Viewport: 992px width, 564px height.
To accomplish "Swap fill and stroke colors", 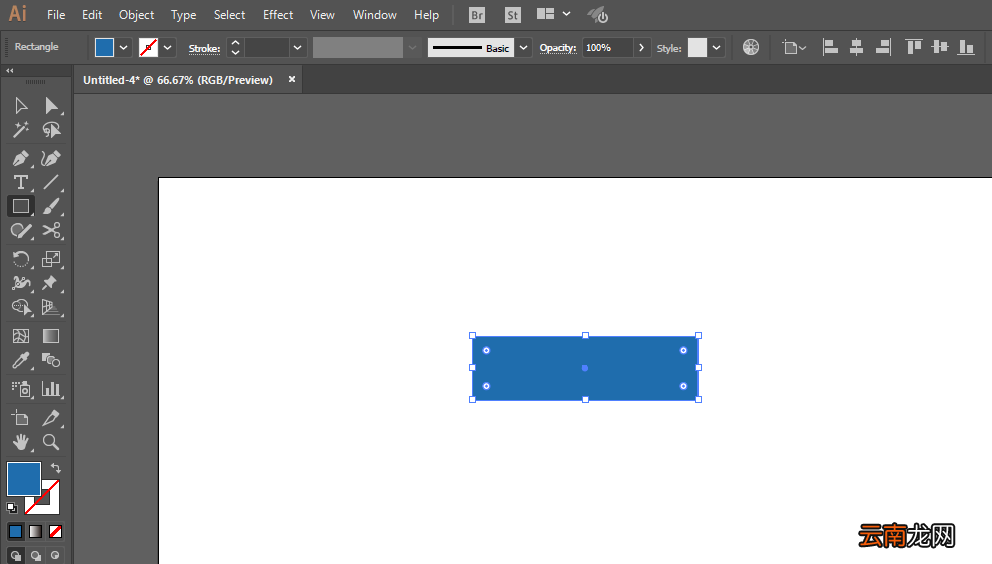I will click(56, 468).
